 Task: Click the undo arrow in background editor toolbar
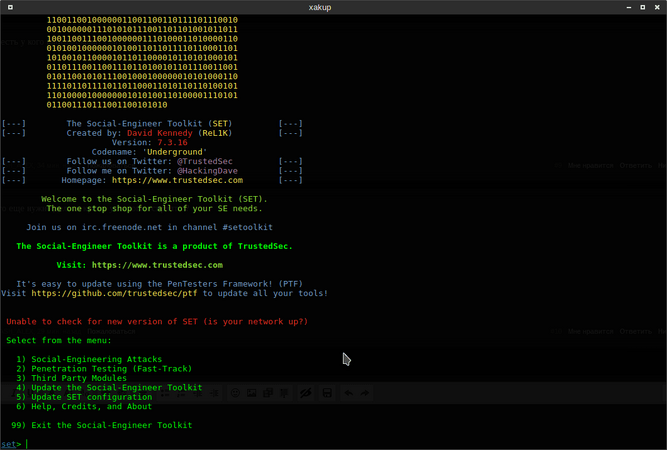pyautogui.click(x=348, y=393)
